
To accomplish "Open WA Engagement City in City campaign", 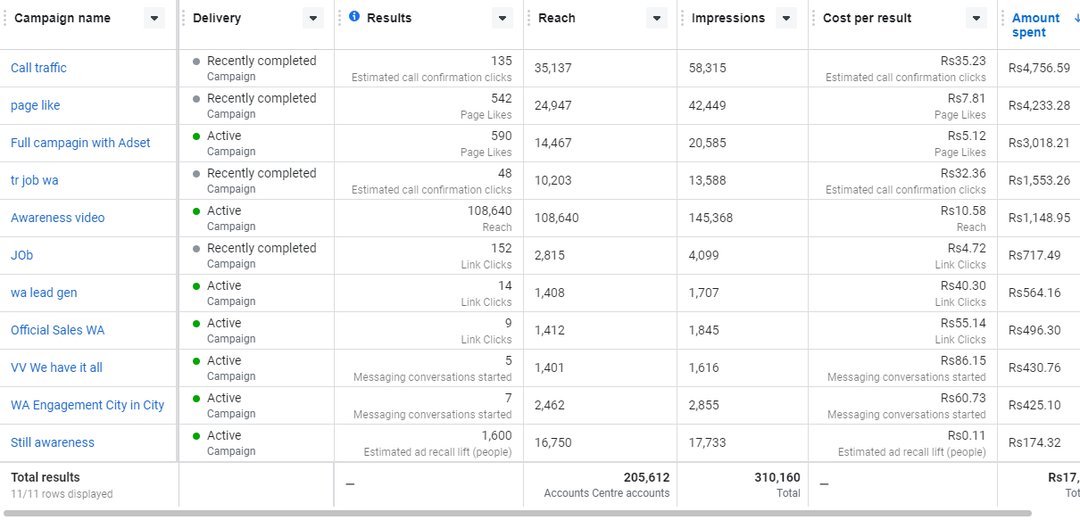I will click(87, 405).
